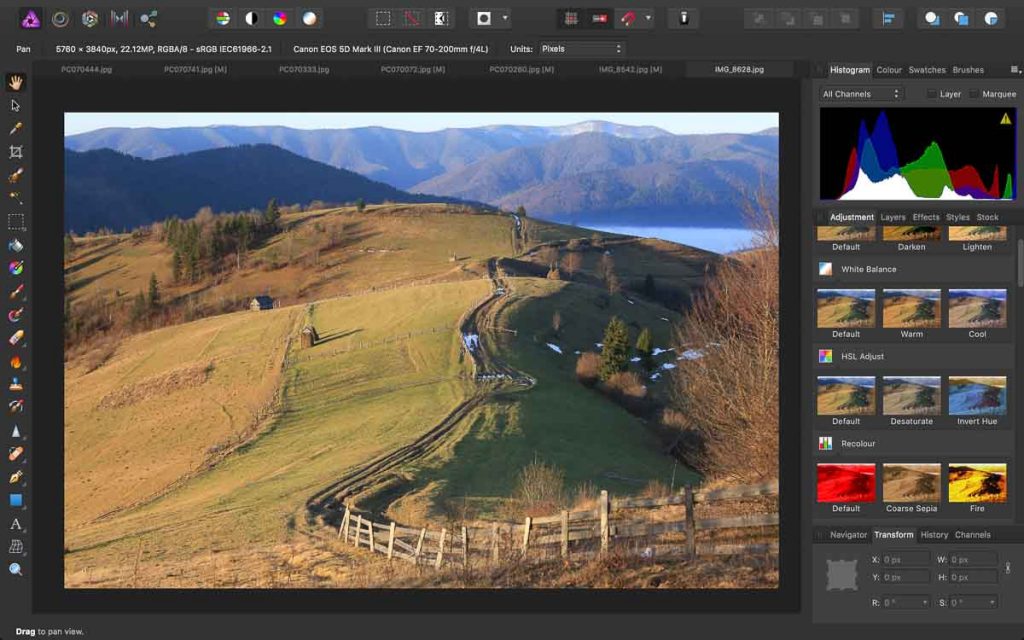Select the Zoom magnifier tool

pyautogui.click(x=16, y=569)
